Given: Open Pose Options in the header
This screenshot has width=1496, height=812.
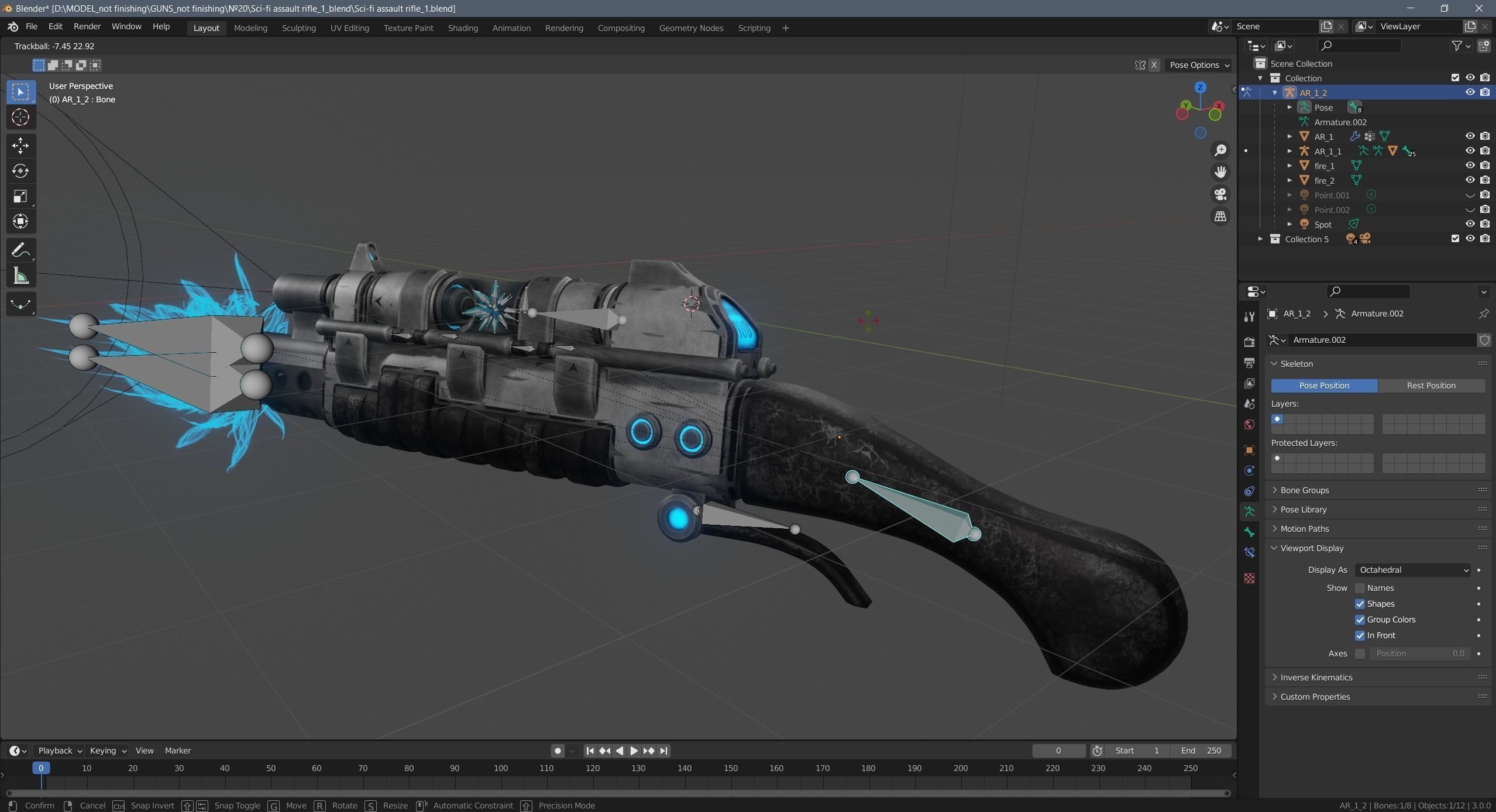Looking at the screenshot, I should tap(1198, 65).
